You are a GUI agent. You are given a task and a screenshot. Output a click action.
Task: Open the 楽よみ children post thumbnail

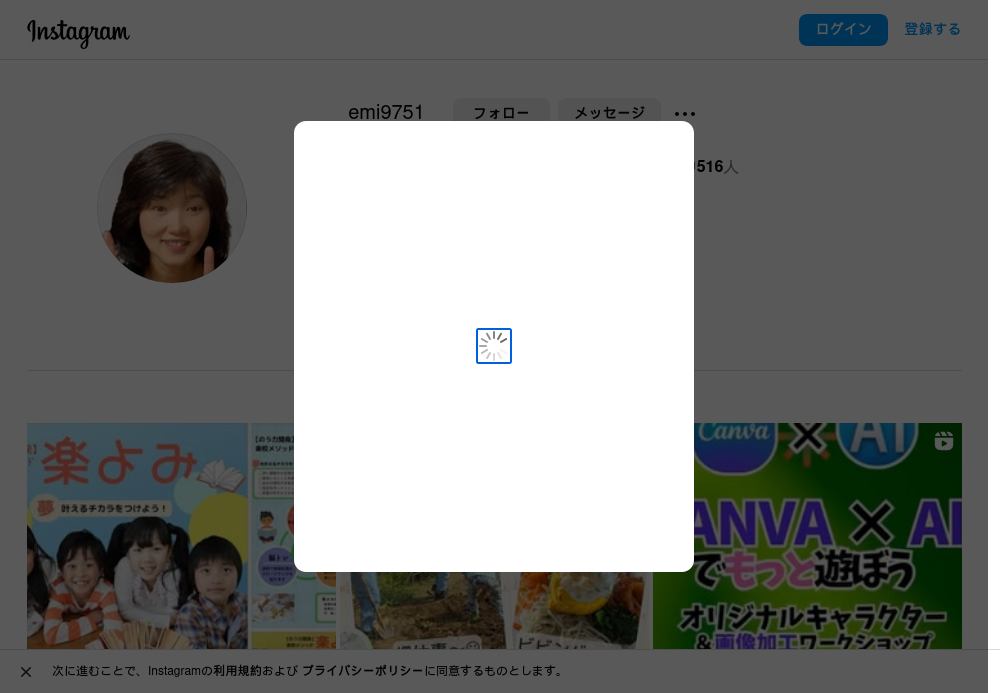pyautogui.click(x=181, y=536)
